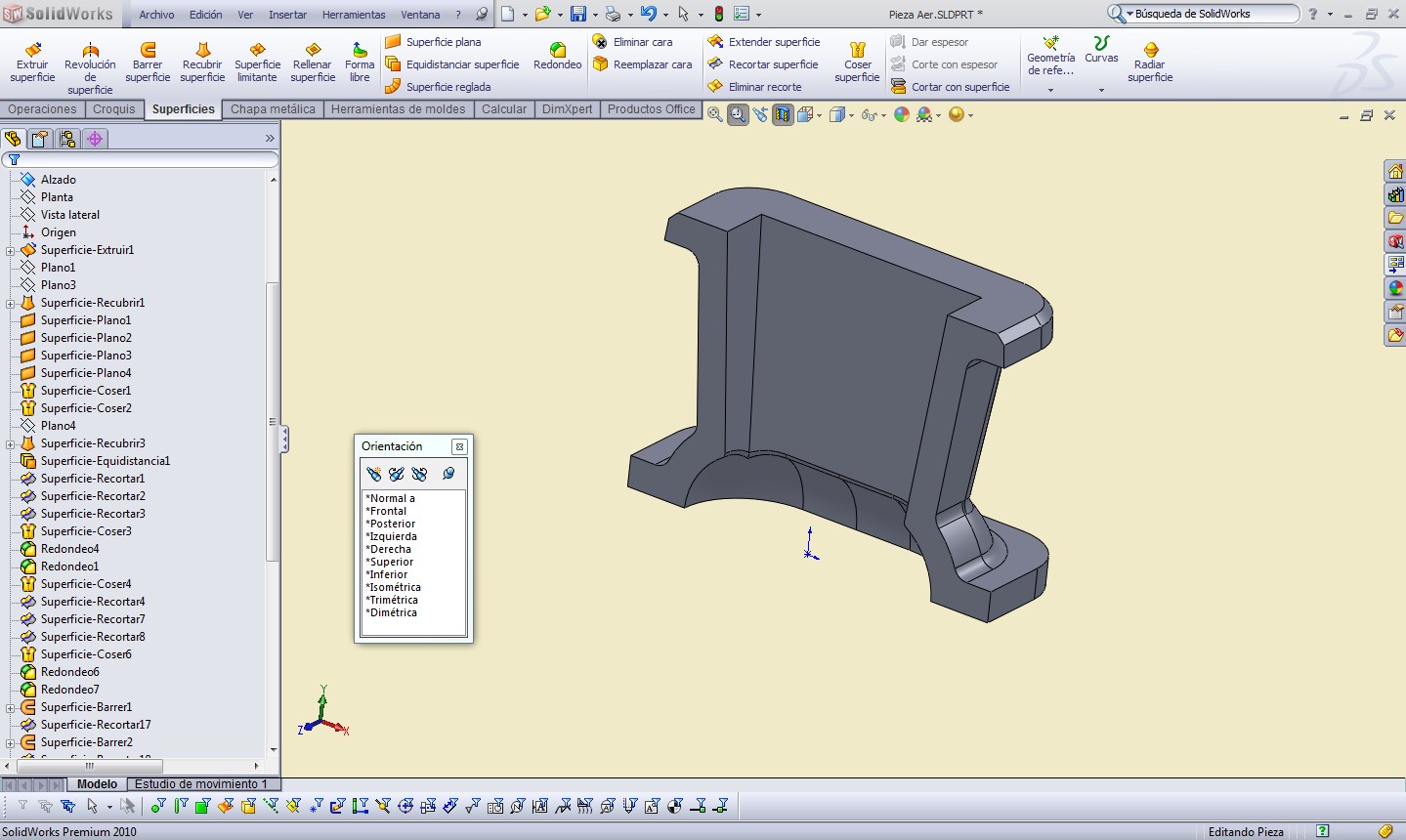
Task: Toggle the section view icon
Action: coord(783,114)
